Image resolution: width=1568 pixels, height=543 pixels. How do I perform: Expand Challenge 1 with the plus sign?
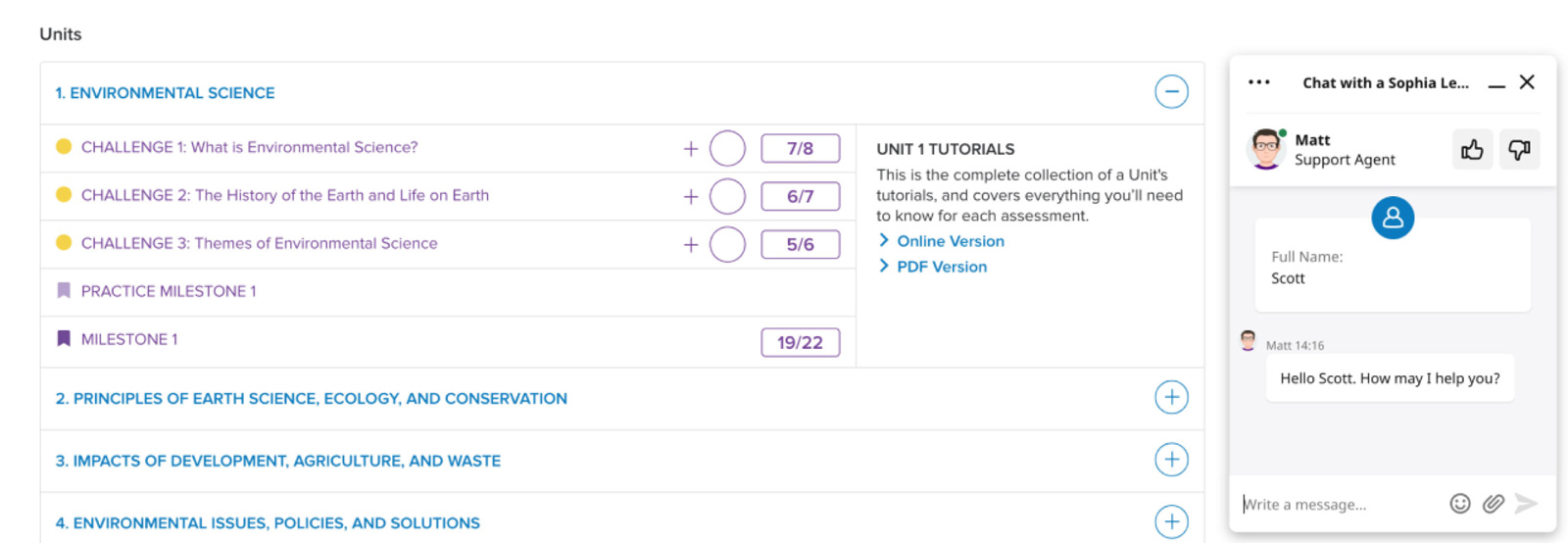click(x=691, y=148)
